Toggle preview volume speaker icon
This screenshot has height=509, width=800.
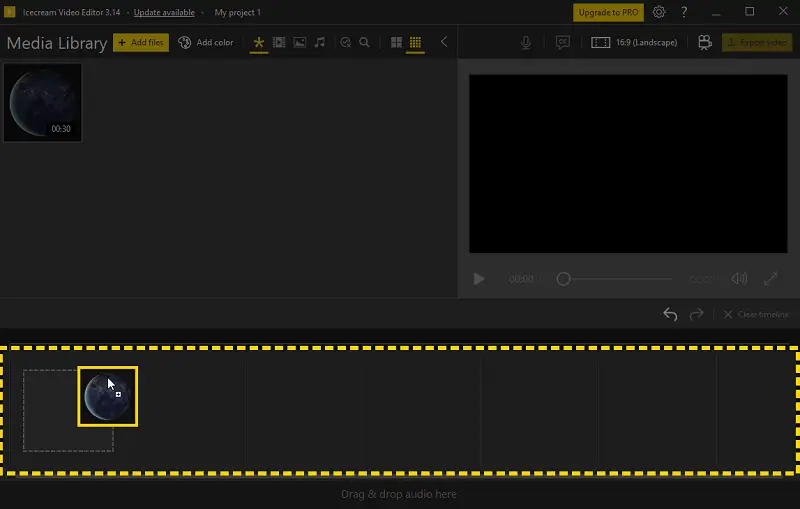739,278
